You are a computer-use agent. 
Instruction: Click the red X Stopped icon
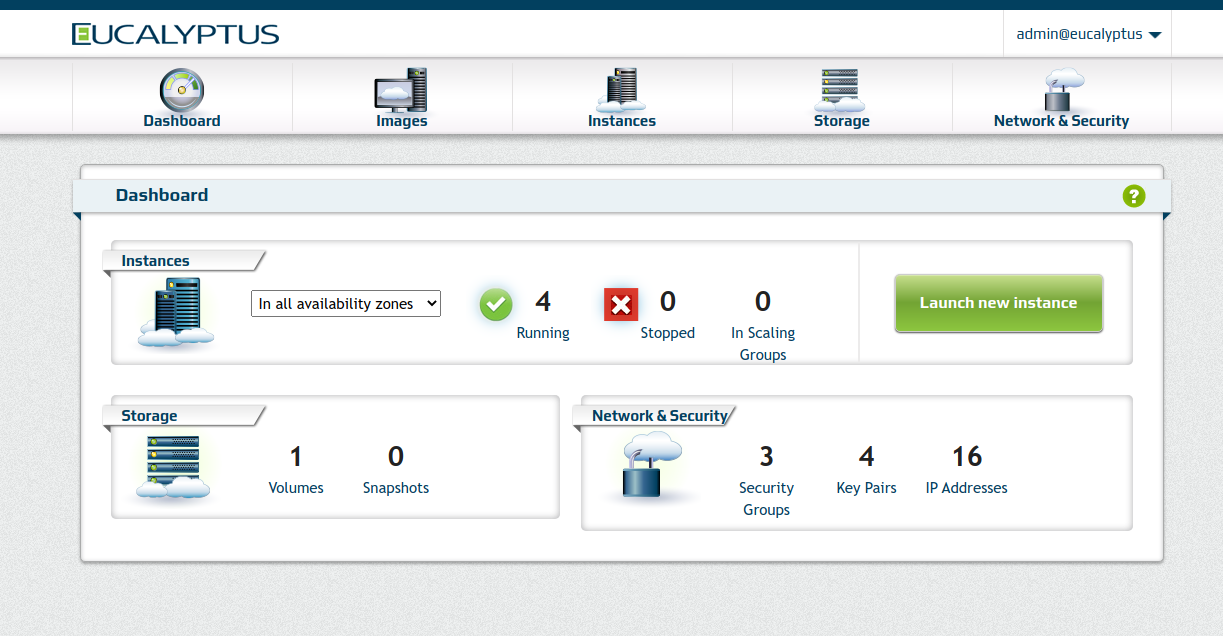(621, 304)
